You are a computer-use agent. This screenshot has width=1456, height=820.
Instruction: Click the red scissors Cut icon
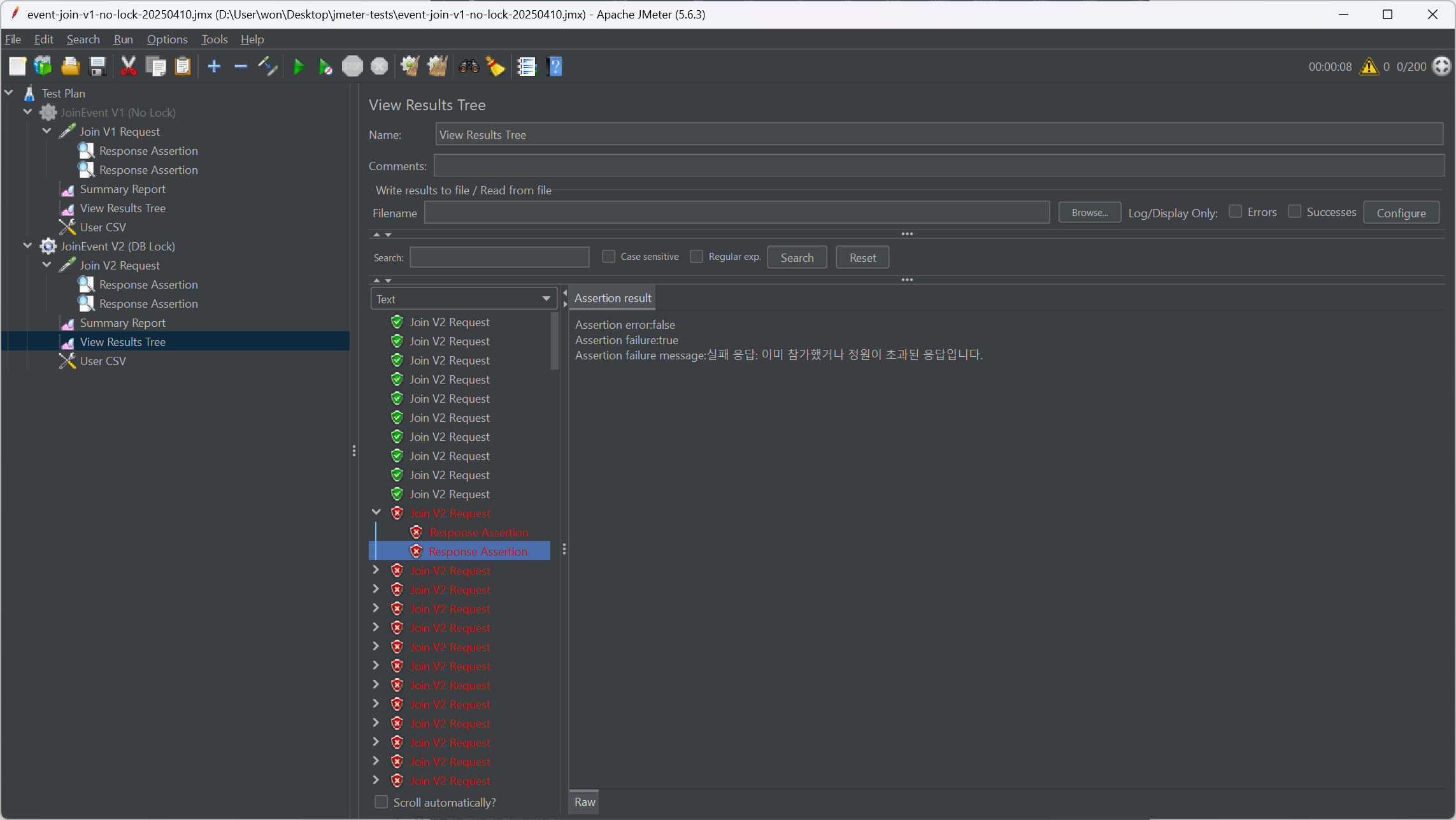click(128, 66)
